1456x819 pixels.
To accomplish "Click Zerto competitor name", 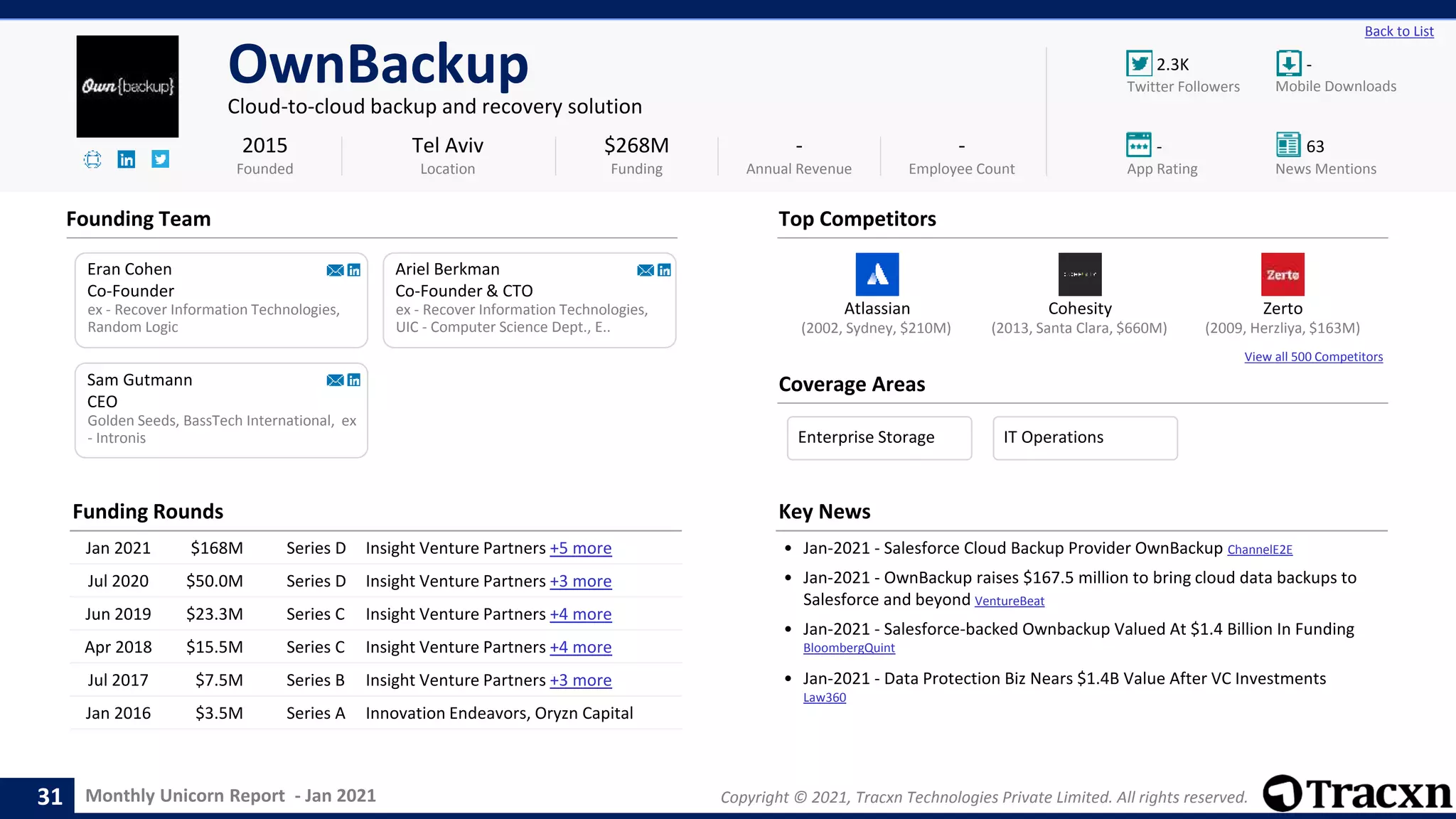I will [1283, 309].
